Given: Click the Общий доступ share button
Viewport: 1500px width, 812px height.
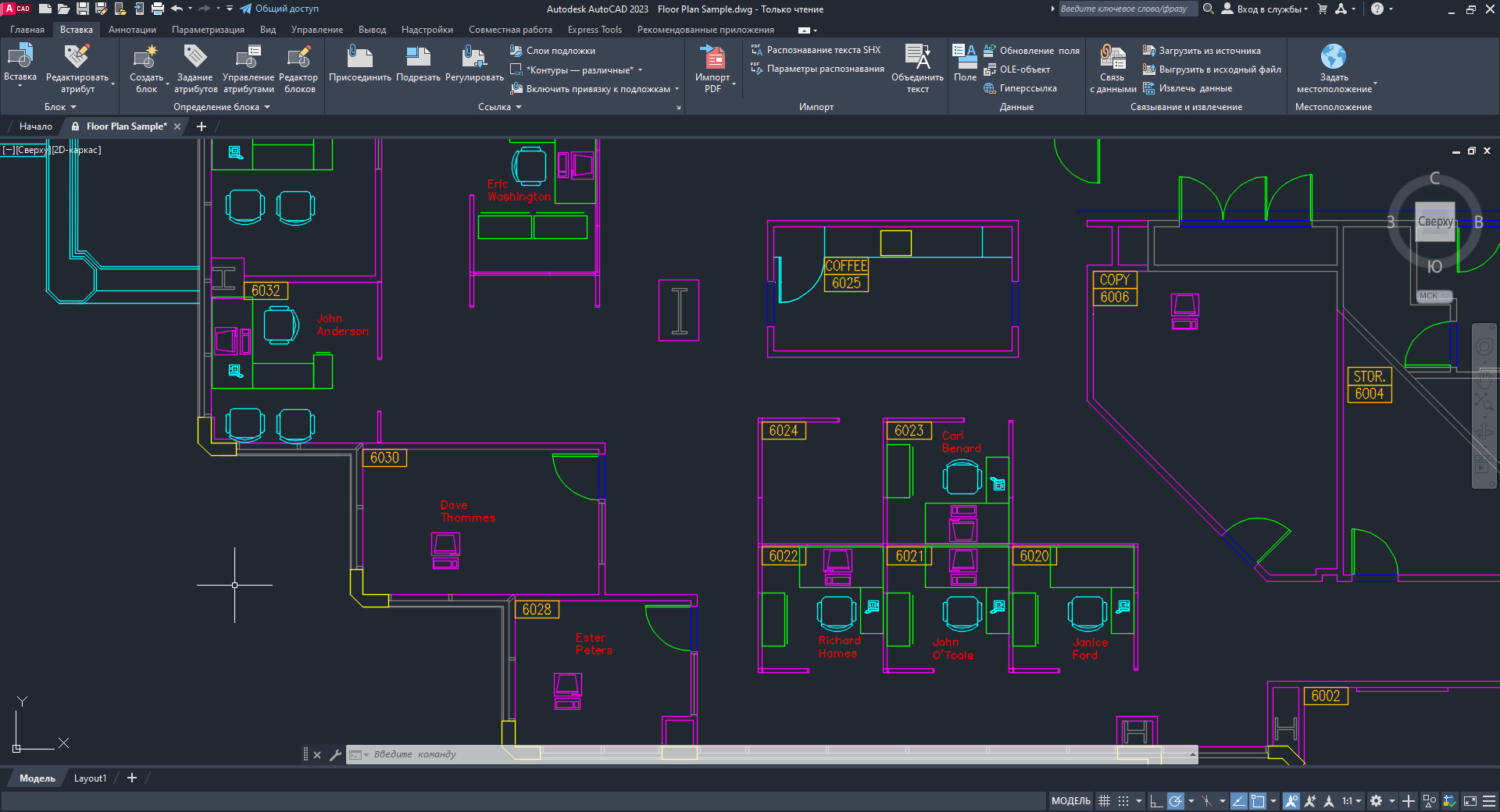Looking at the screenshot, I should click(279, 9).
